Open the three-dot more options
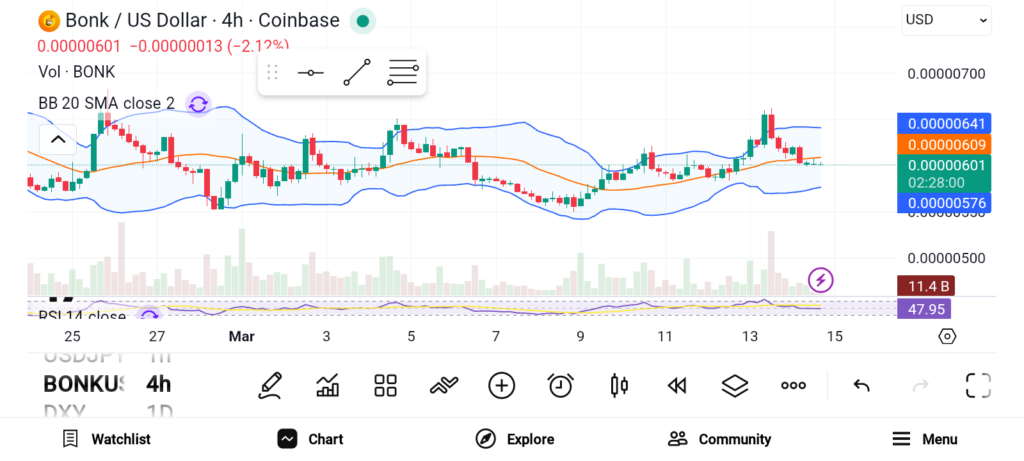 (794, 385)
